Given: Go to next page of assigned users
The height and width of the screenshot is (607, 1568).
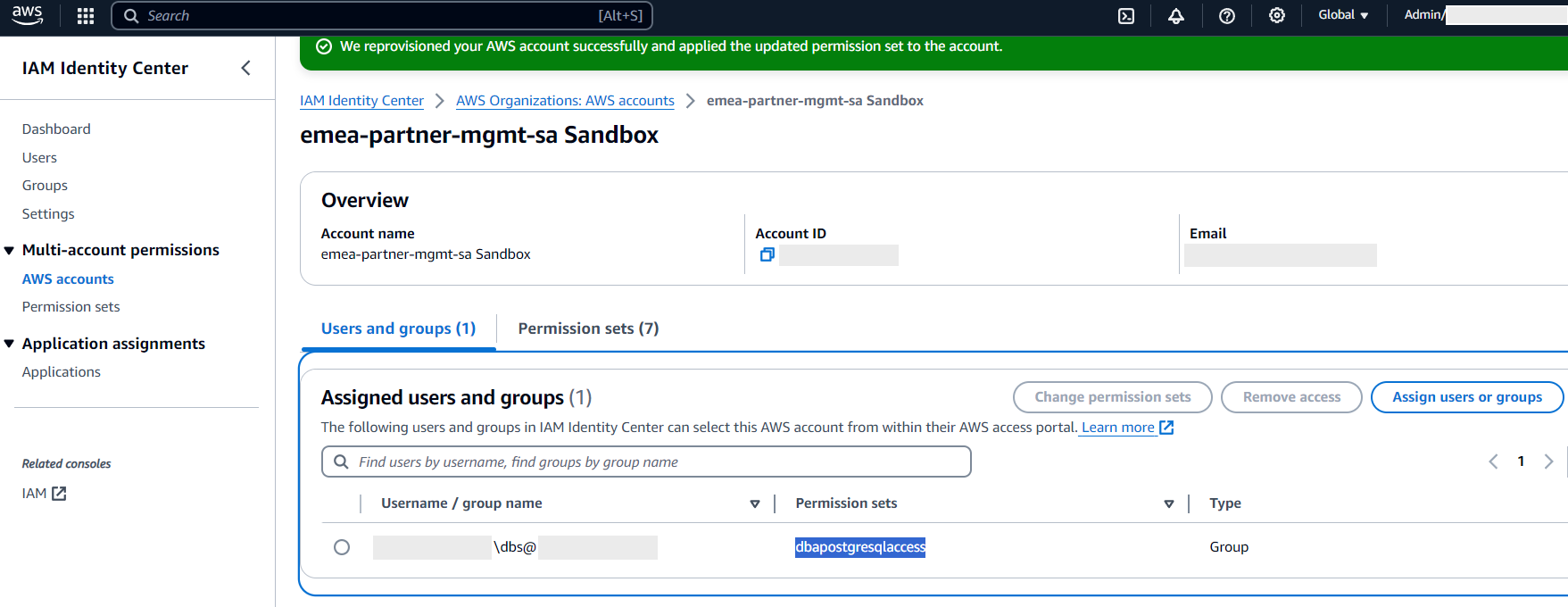Looking at the screenshot, I should coord(1548,461).
